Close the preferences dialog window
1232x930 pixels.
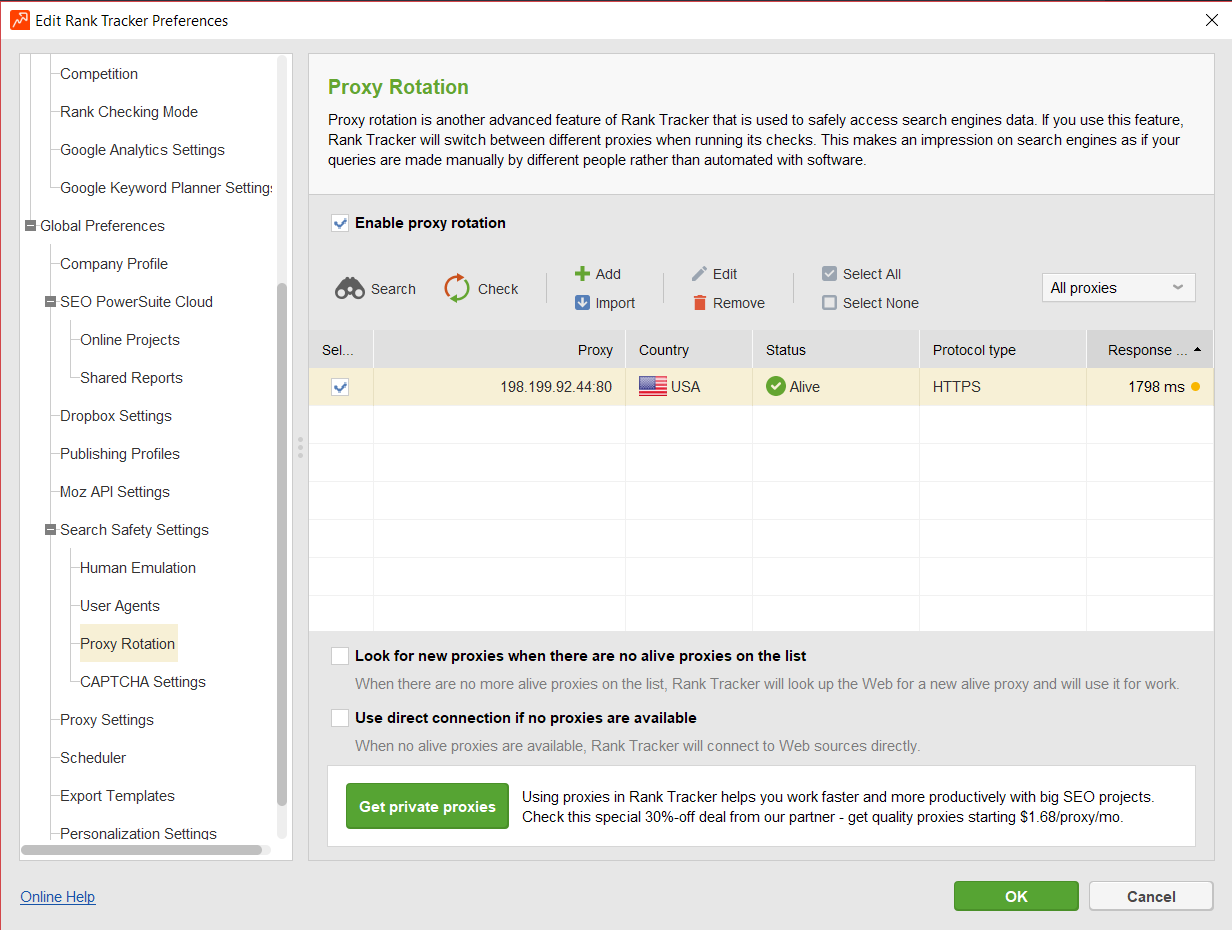tap(1212, 20)
